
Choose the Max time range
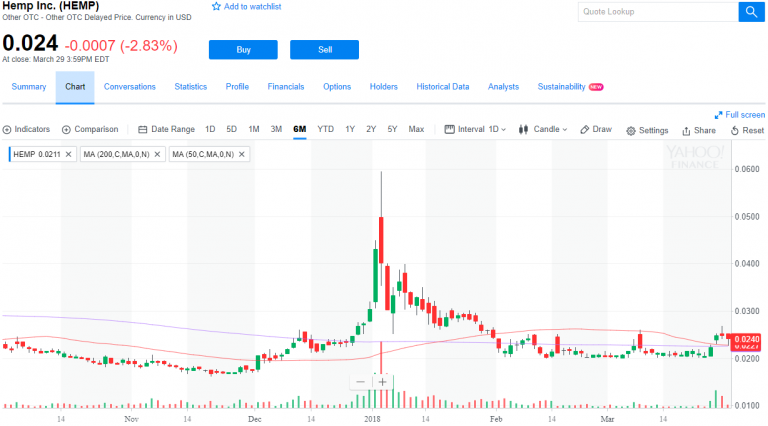click(416, 129)
